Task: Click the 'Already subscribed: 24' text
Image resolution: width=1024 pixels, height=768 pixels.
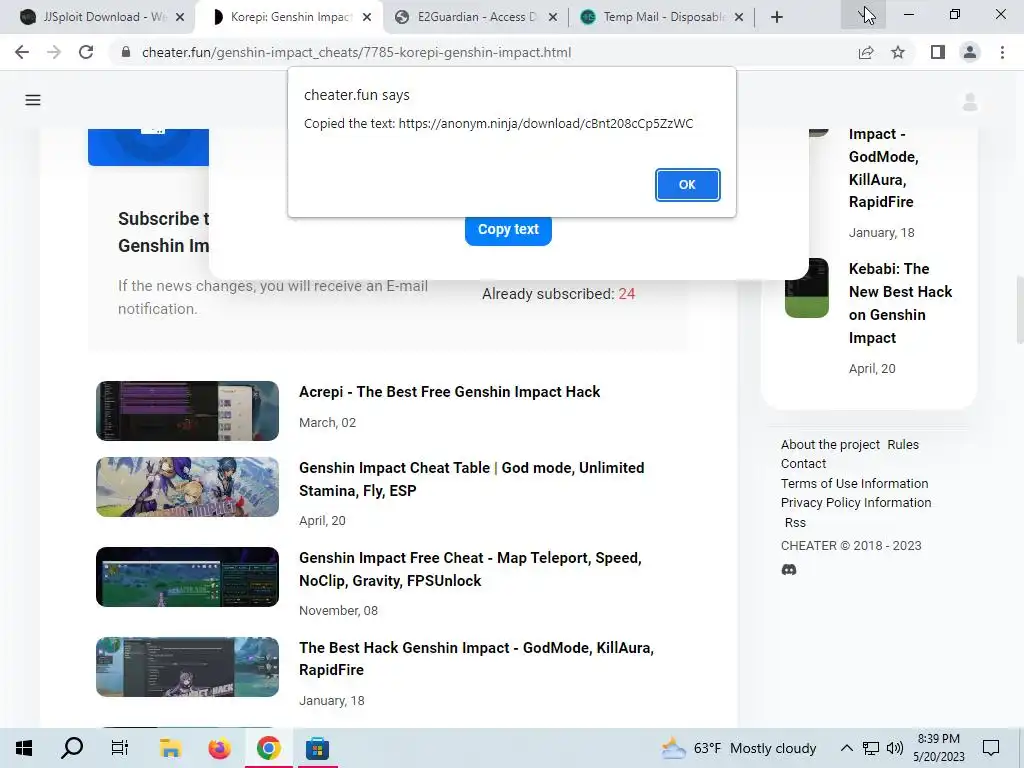Action: pyautogui.click(x=558, y=294)
